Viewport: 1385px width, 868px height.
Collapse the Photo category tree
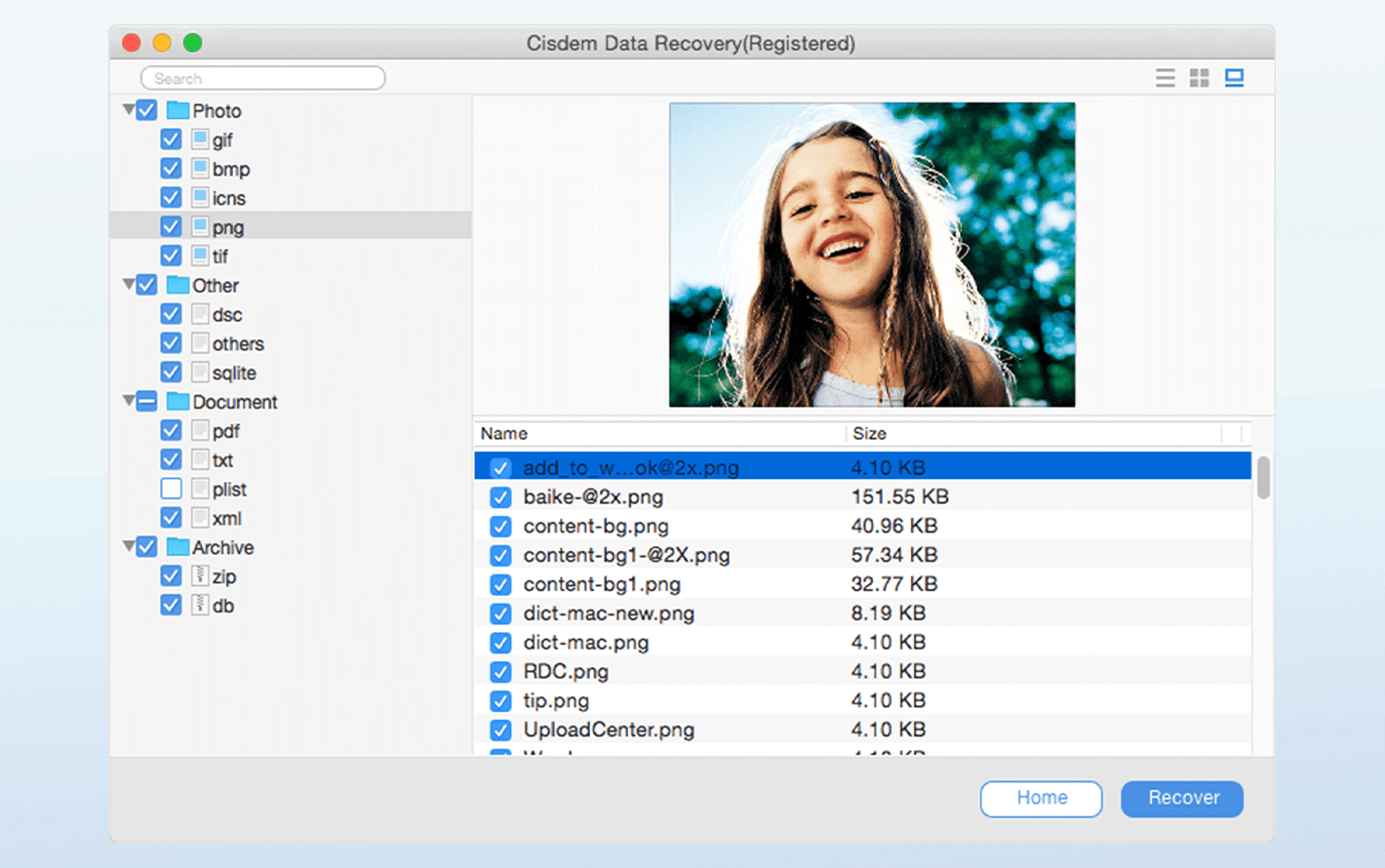pos(129,110)
